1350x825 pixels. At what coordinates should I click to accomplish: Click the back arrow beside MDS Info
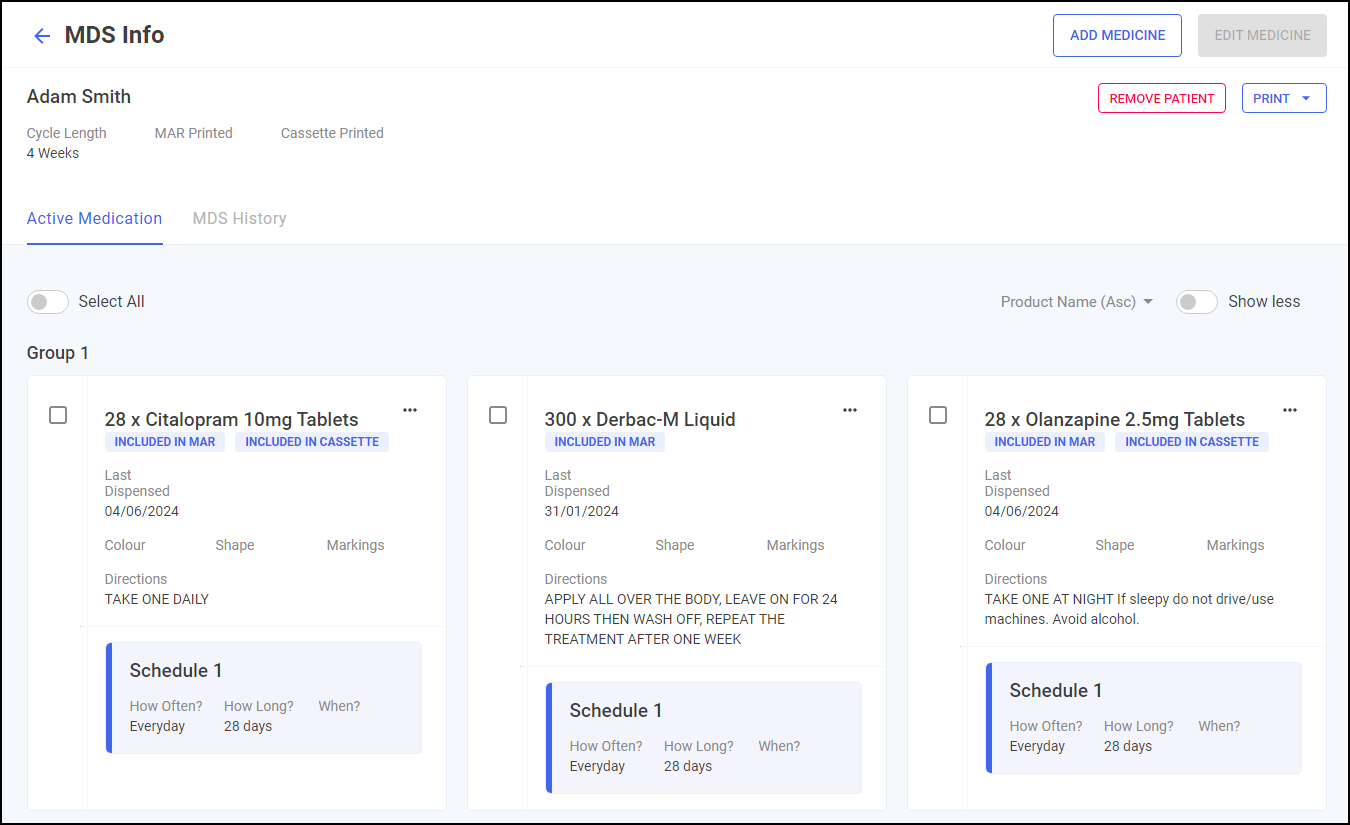click(x=42, y=36)
